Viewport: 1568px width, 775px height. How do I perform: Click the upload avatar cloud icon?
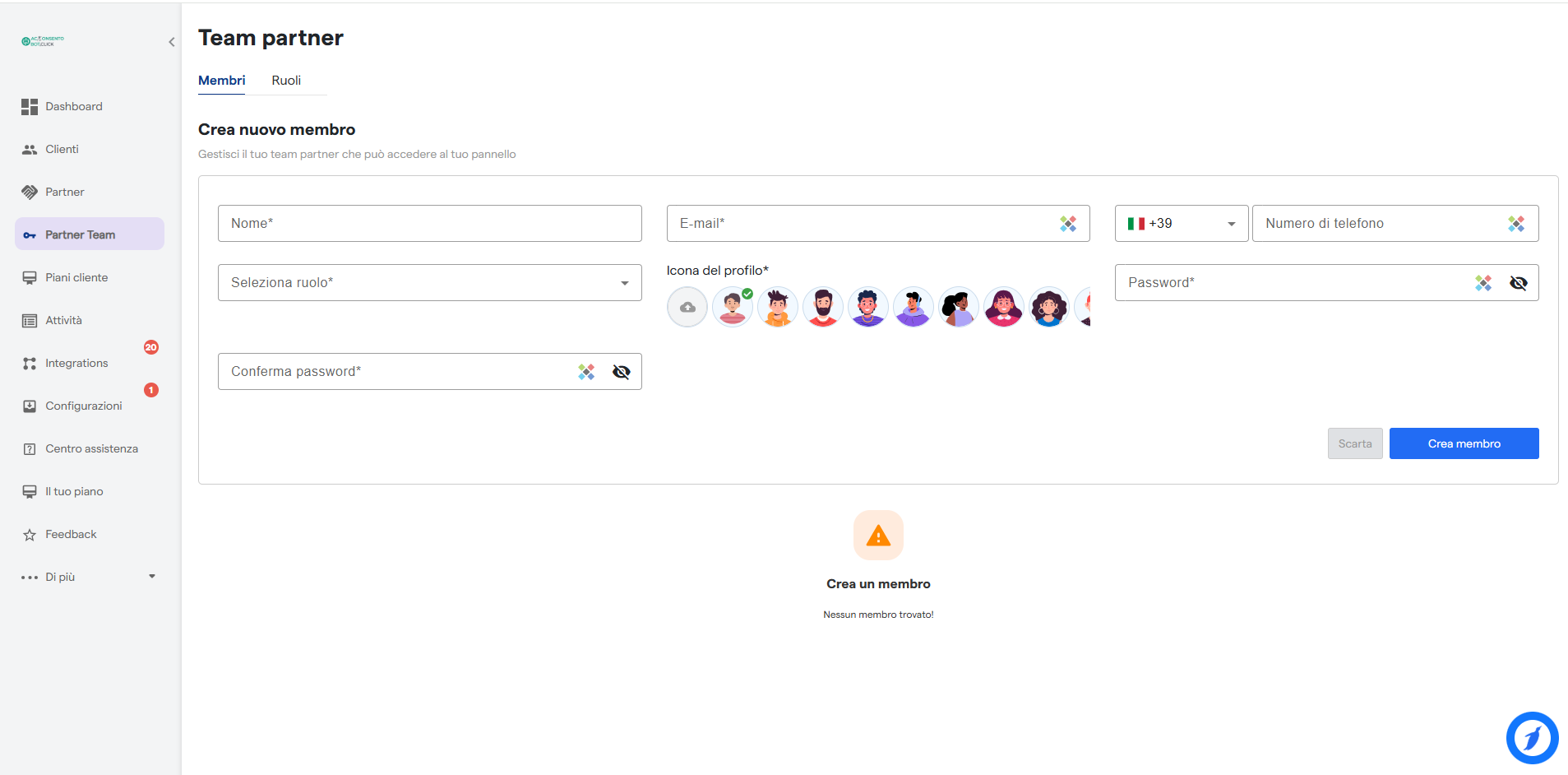(687, 307)
